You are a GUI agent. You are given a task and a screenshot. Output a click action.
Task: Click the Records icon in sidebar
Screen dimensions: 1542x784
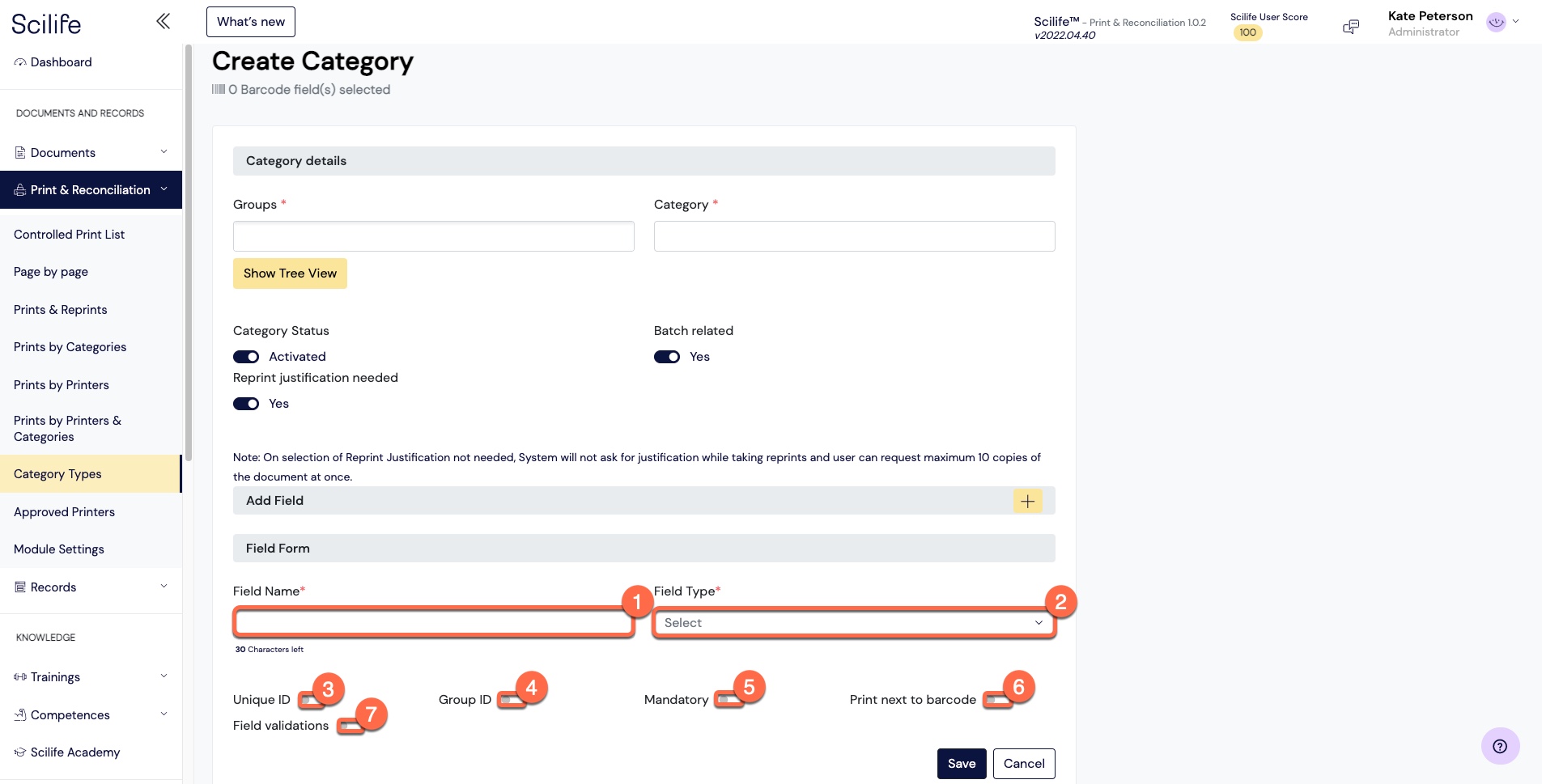point(20,587)
